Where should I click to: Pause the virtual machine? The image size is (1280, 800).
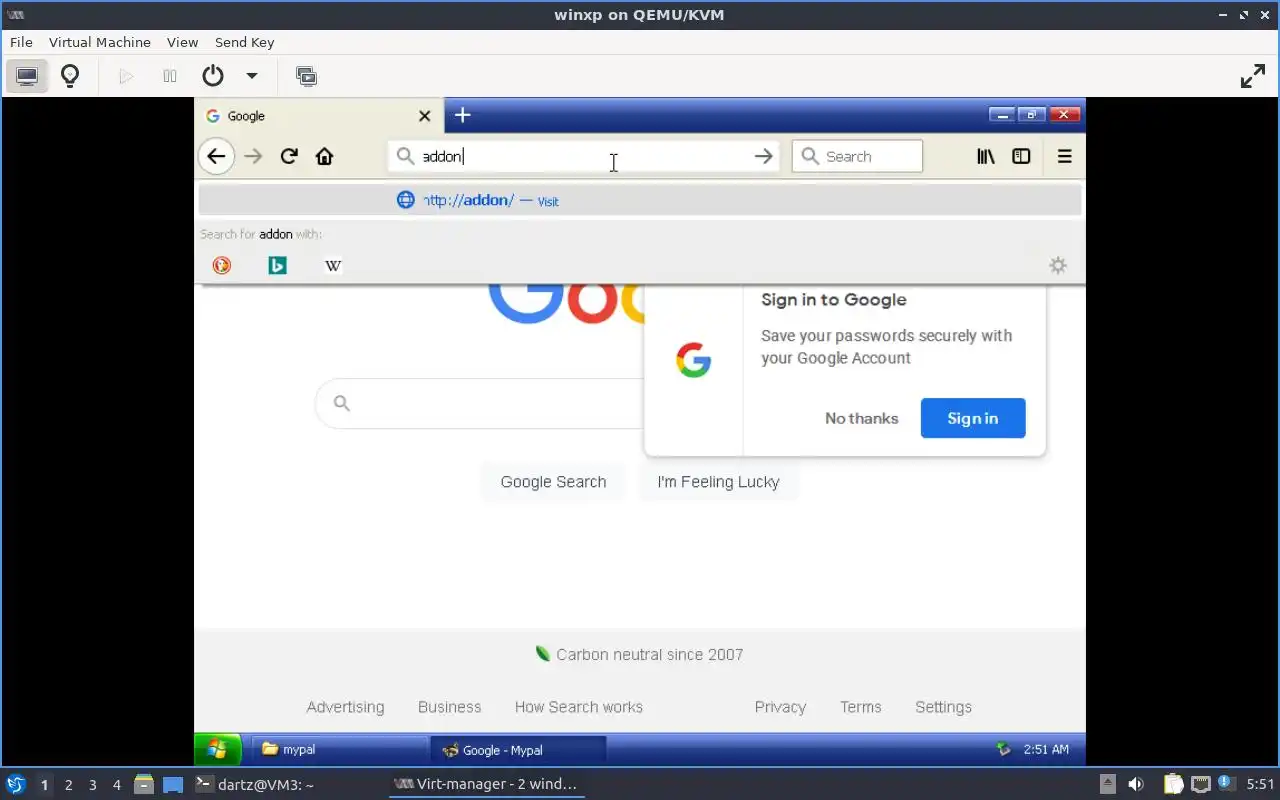point(170,76)
